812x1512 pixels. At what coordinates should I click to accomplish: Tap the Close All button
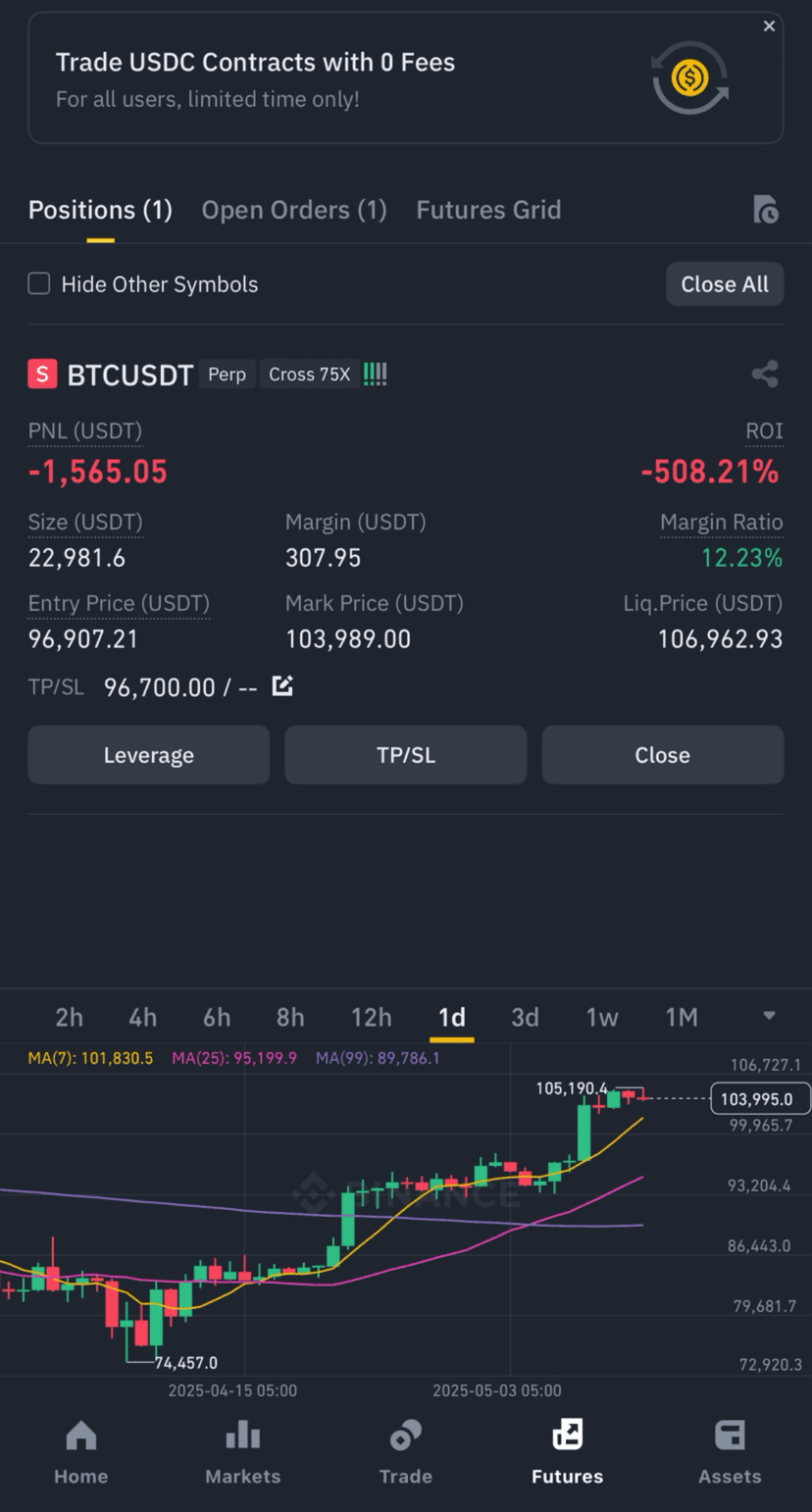click(725, 284)
